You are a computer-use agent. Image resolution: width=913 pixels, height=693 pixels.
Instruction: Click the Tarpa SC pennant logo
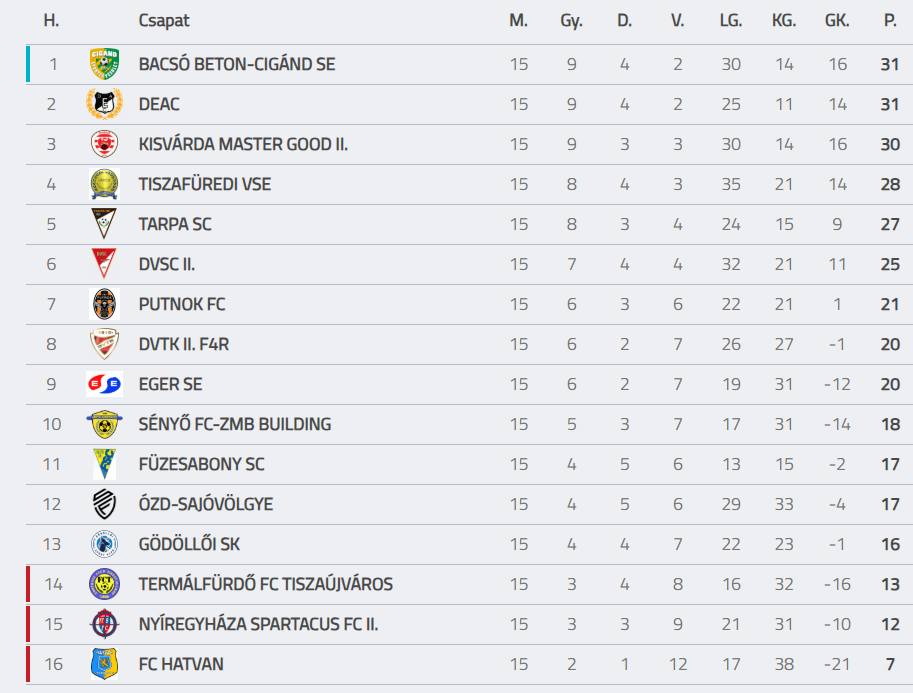tap(104, 224)
